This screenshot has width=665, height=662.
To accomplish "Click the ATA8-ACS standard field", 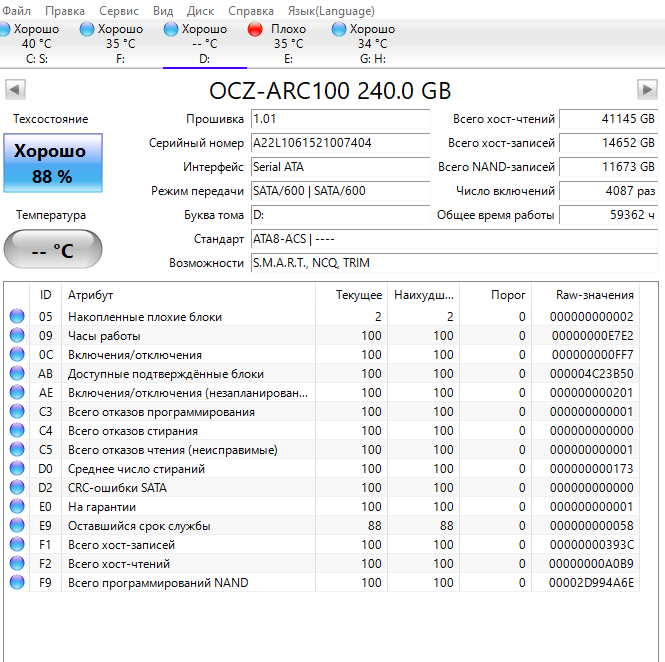I will point(455,239).
